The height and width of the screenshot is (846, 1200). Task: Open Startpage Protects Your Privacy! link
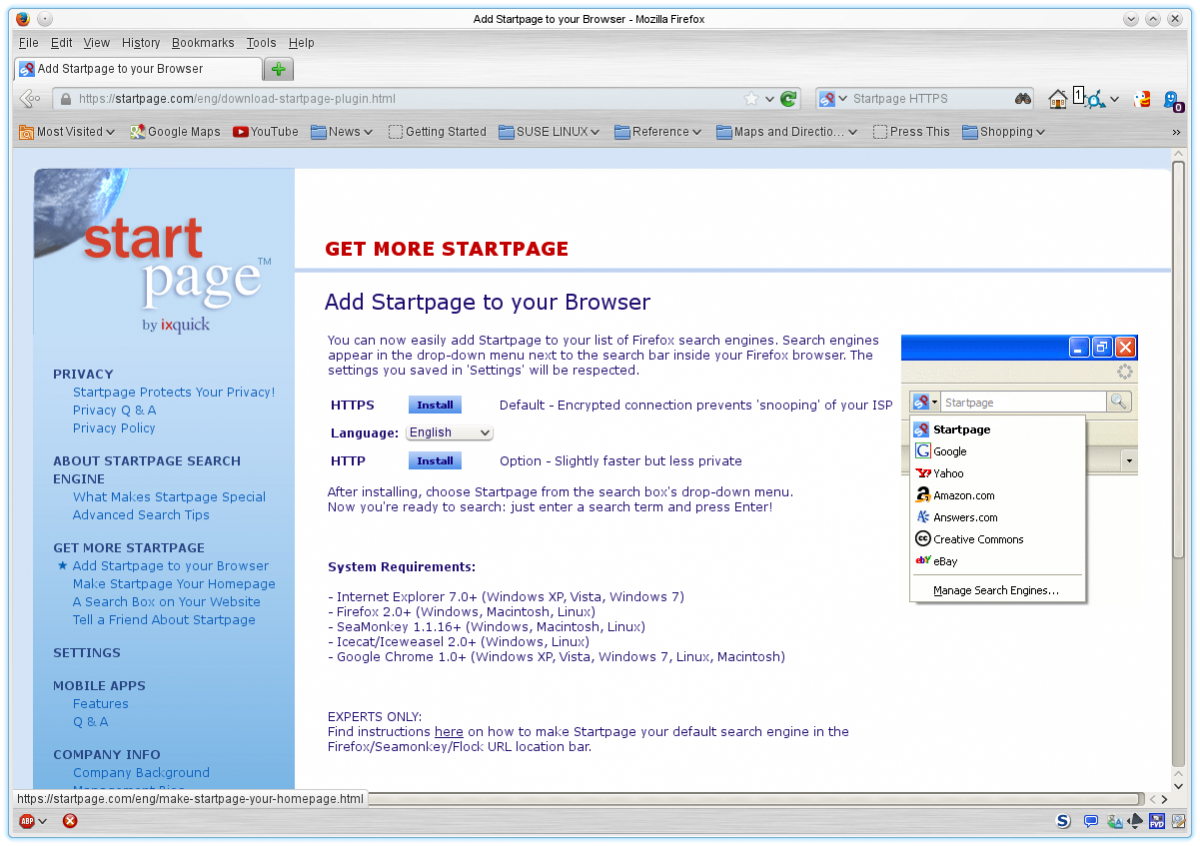point(174,392)
